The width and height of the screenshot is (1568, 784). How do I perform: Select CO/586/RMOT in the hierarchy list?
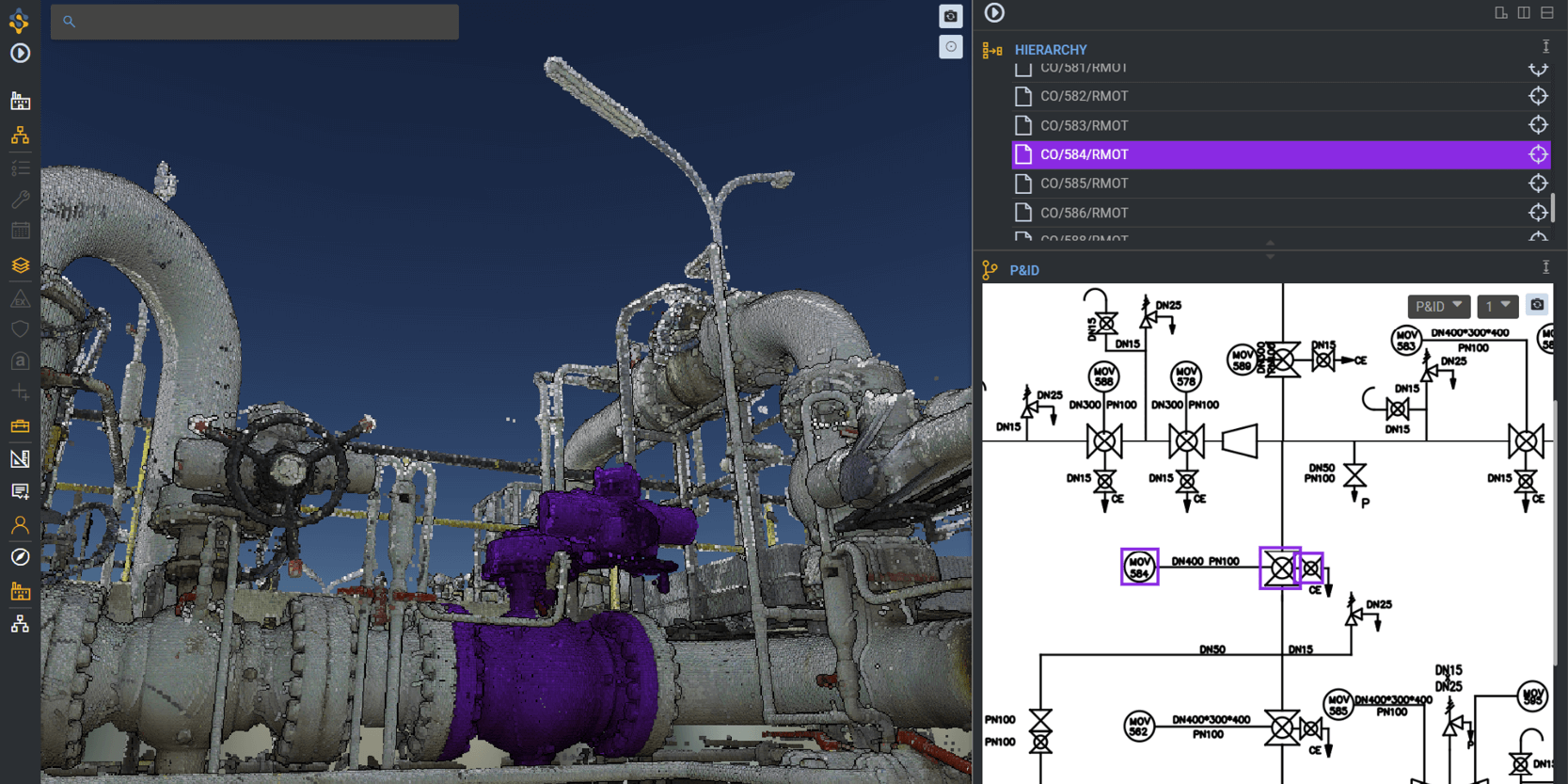[x=1084, y=213]
